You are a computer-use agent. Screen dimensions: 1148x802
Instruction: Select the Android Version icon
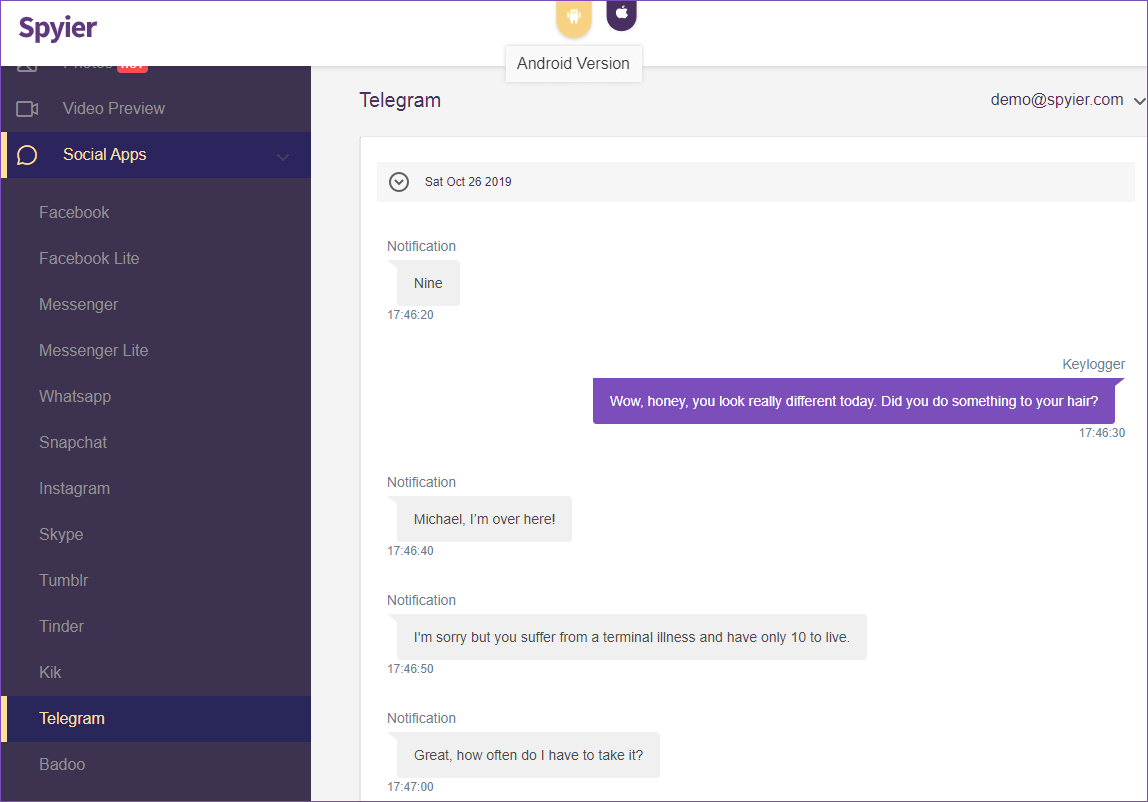(x=573, y=17)
